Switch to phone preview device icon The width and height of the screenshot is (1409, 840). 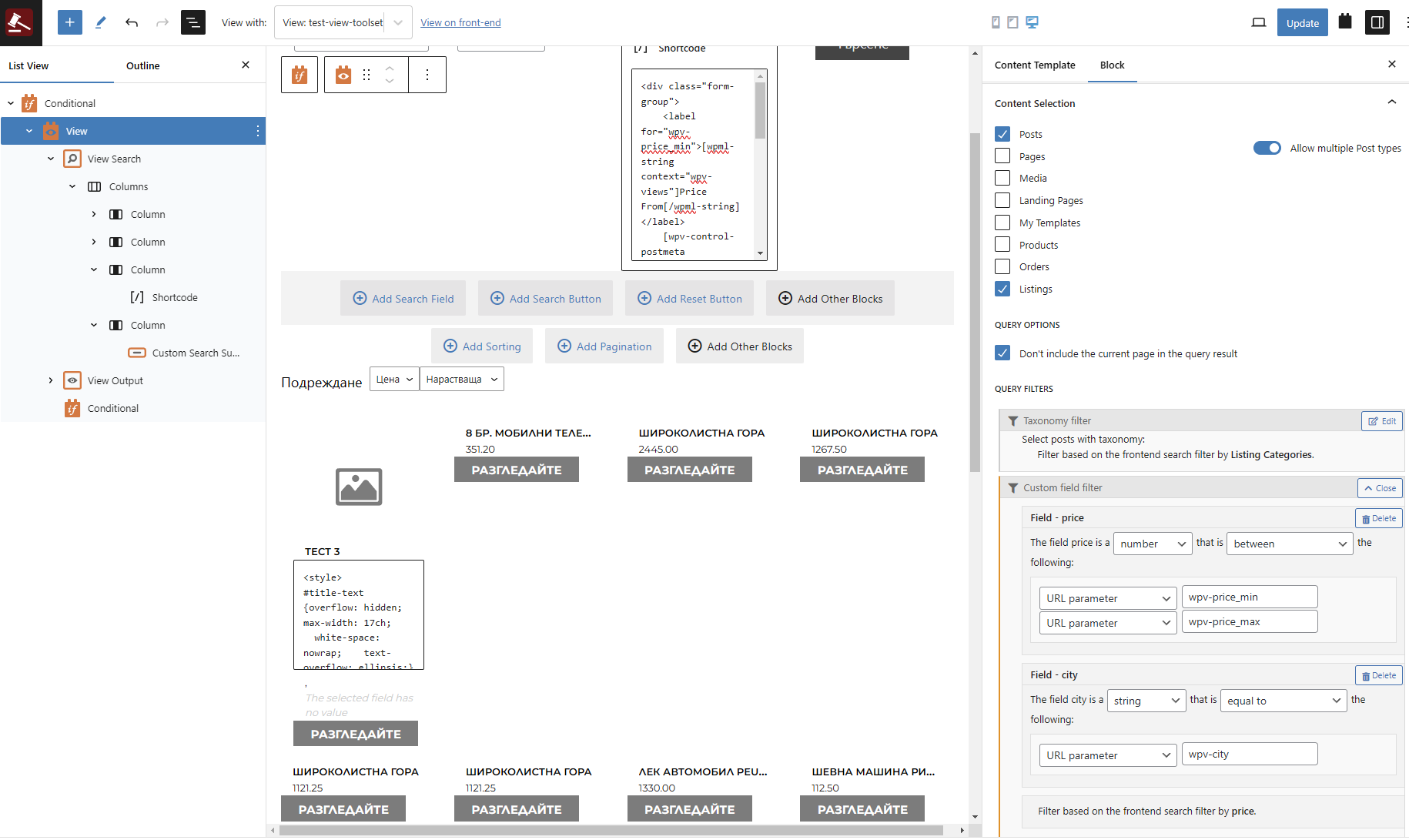click(996, 22)
